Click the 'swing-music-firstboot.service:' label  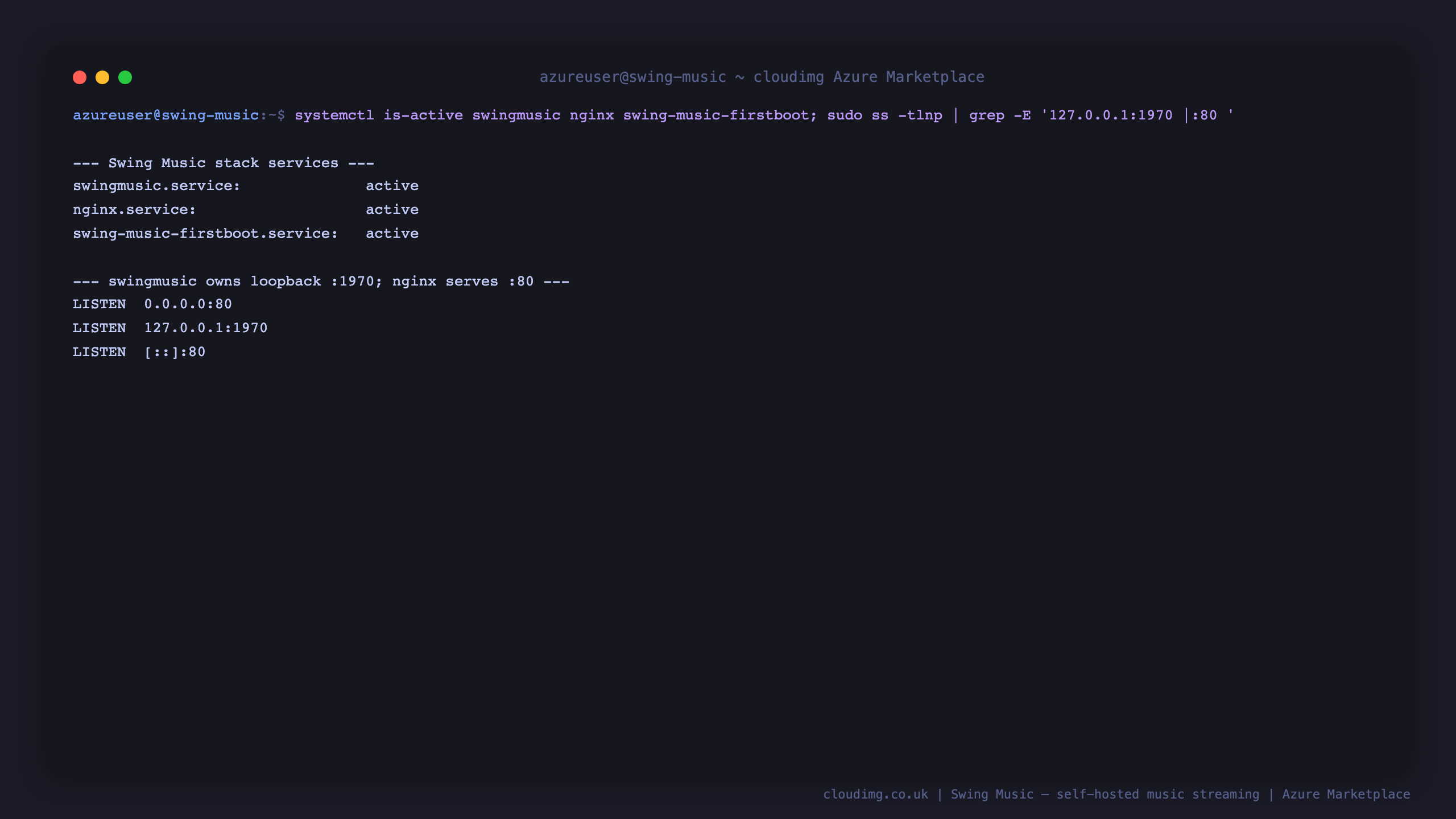[205, 234]
